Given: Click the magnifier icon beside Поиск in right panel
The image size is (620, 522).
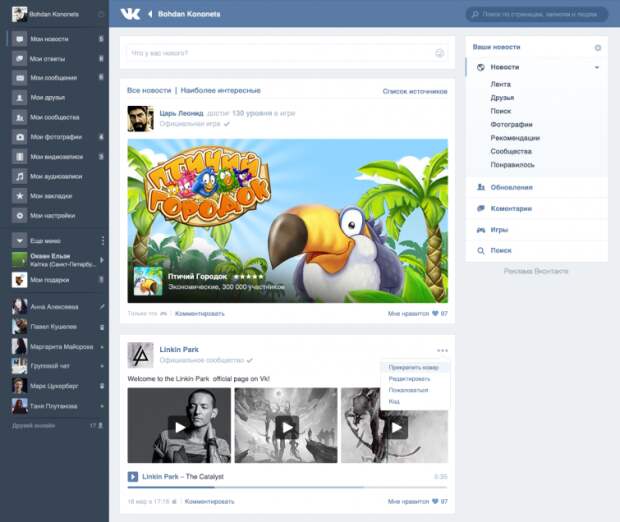Looking at the screenshot, I should (481, 251).
